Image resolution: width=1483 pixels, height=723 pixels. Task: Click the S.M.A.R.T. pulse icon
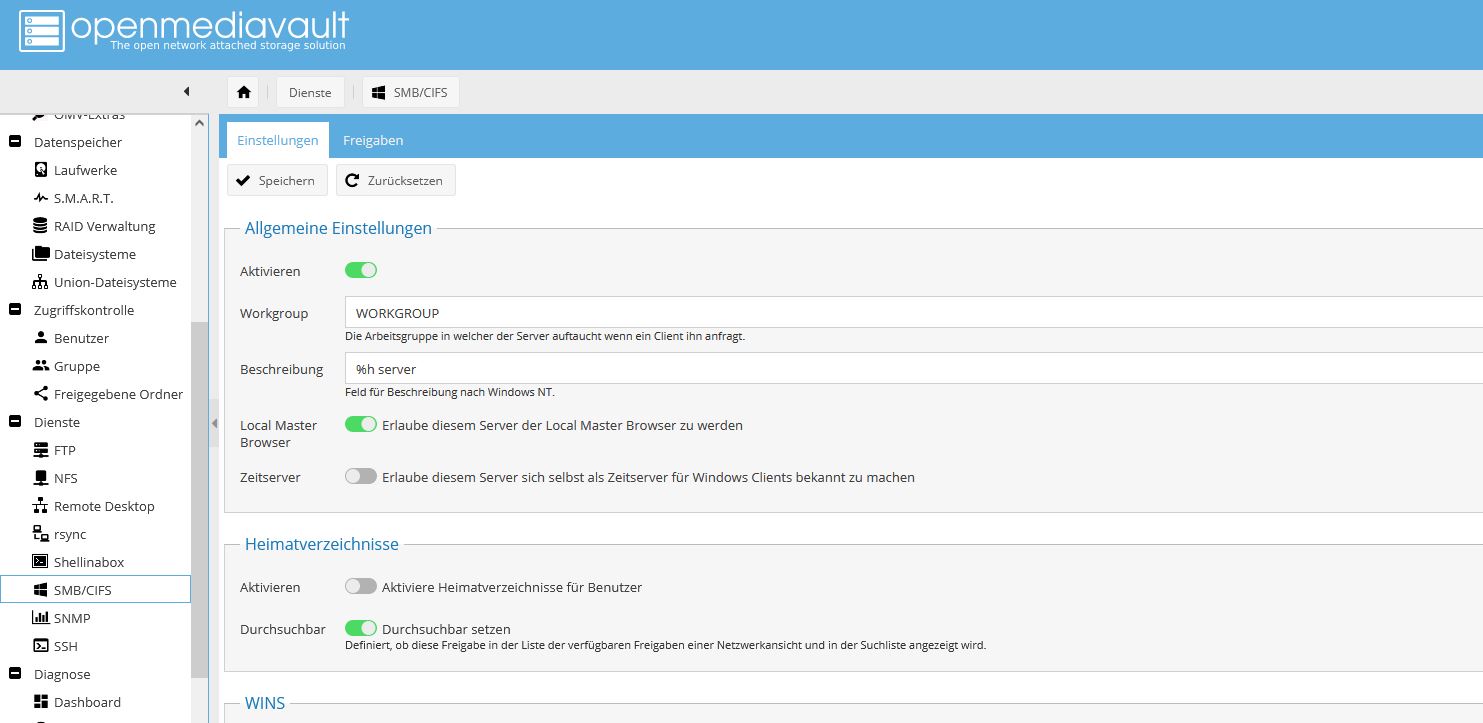point(40,198)
